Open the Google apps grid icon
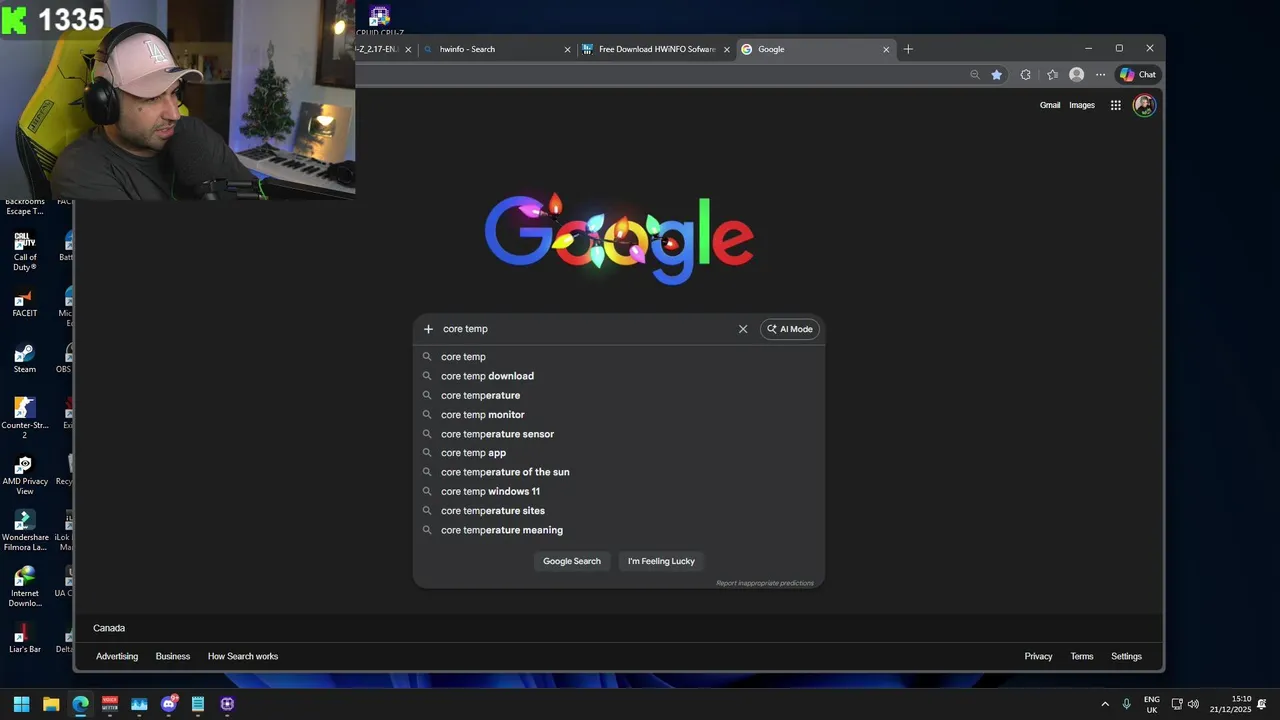This screenshot has height=720, width=1280. click(x=1115, y=105)
